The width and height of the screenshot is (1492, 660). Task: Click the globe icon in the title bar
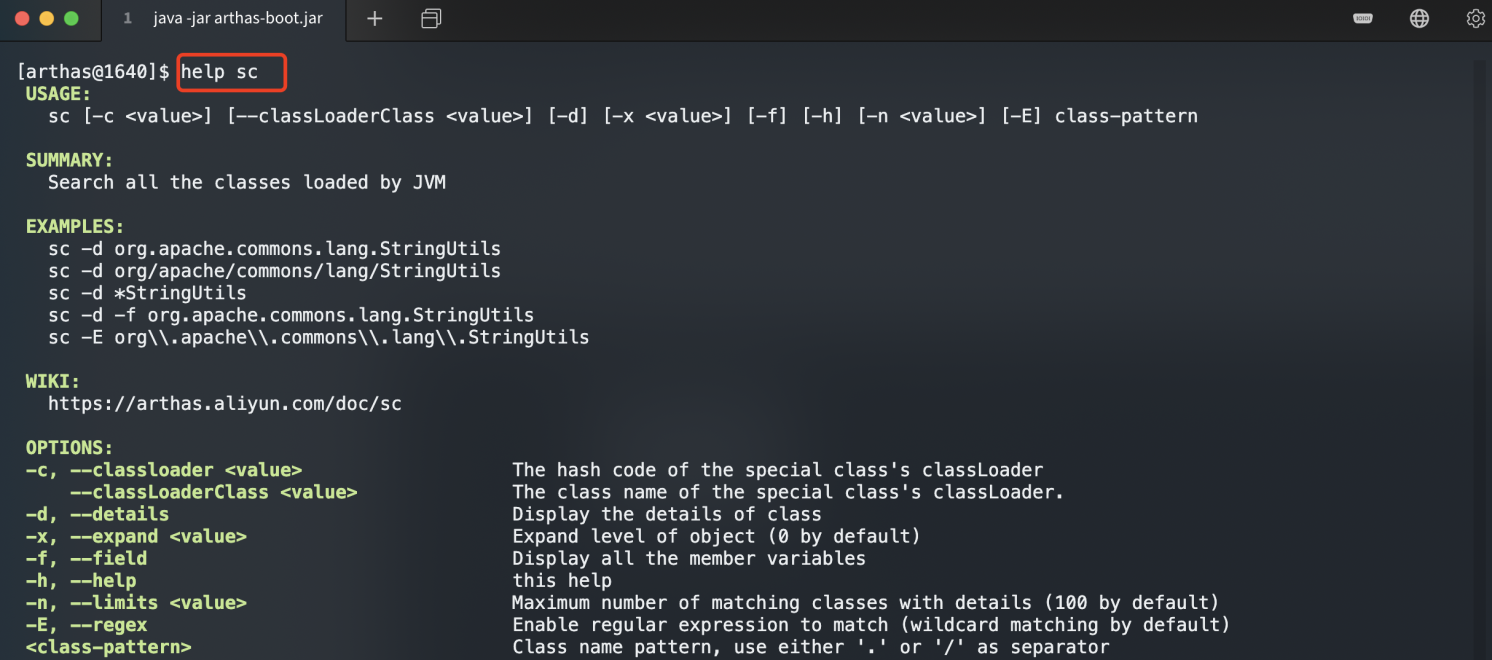point(1419,19)
